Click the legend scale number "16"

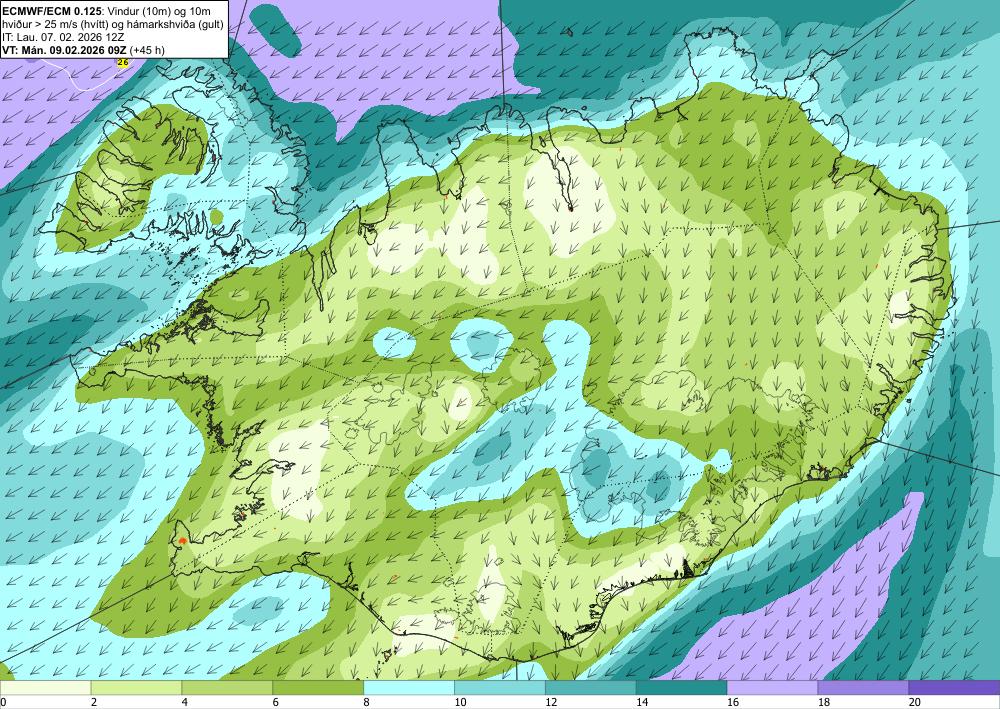tap(733, 702)
